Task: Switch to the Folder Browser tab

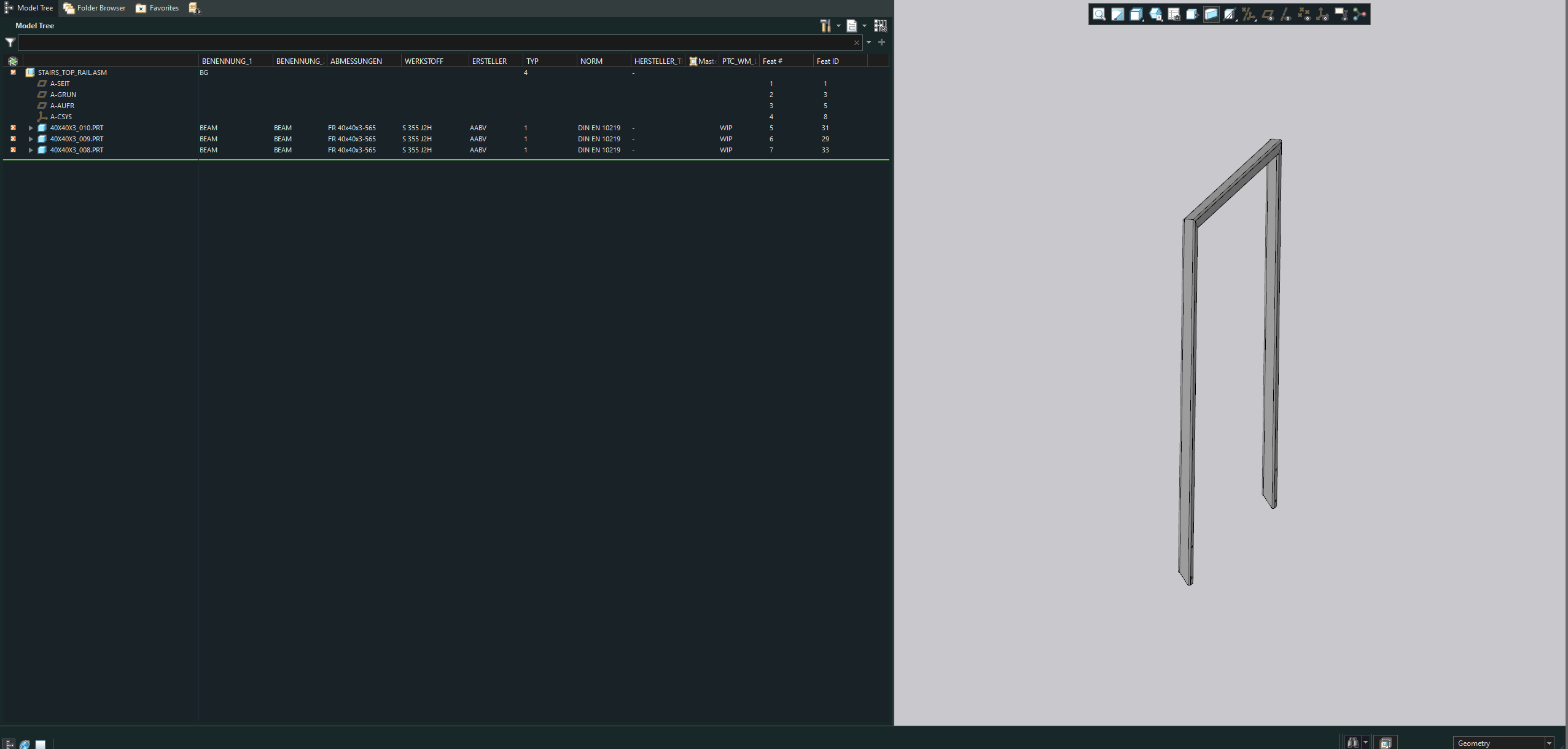Action: pyautogui.click(x=94, y=8)
